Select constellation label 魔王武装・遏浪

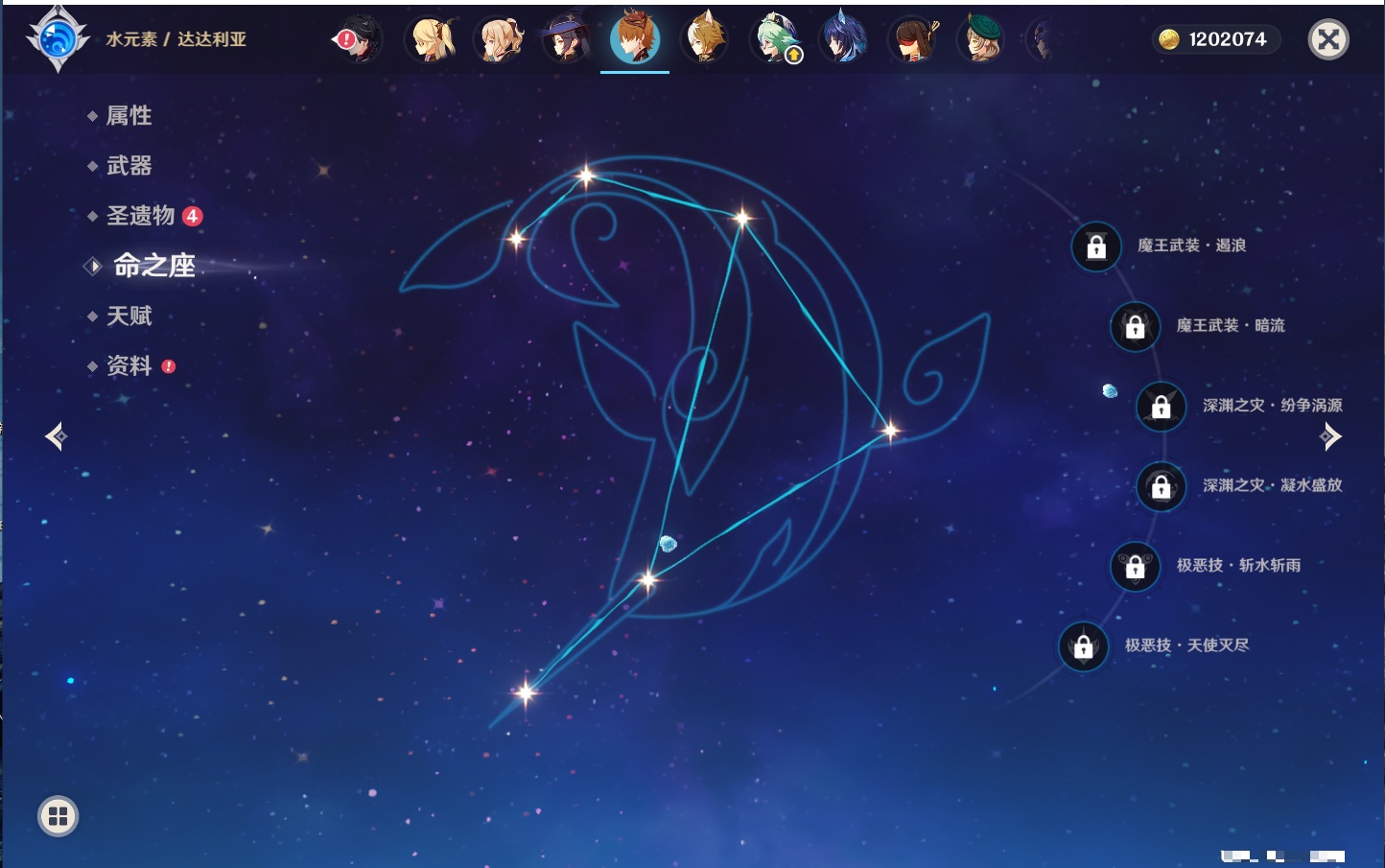1192,246
